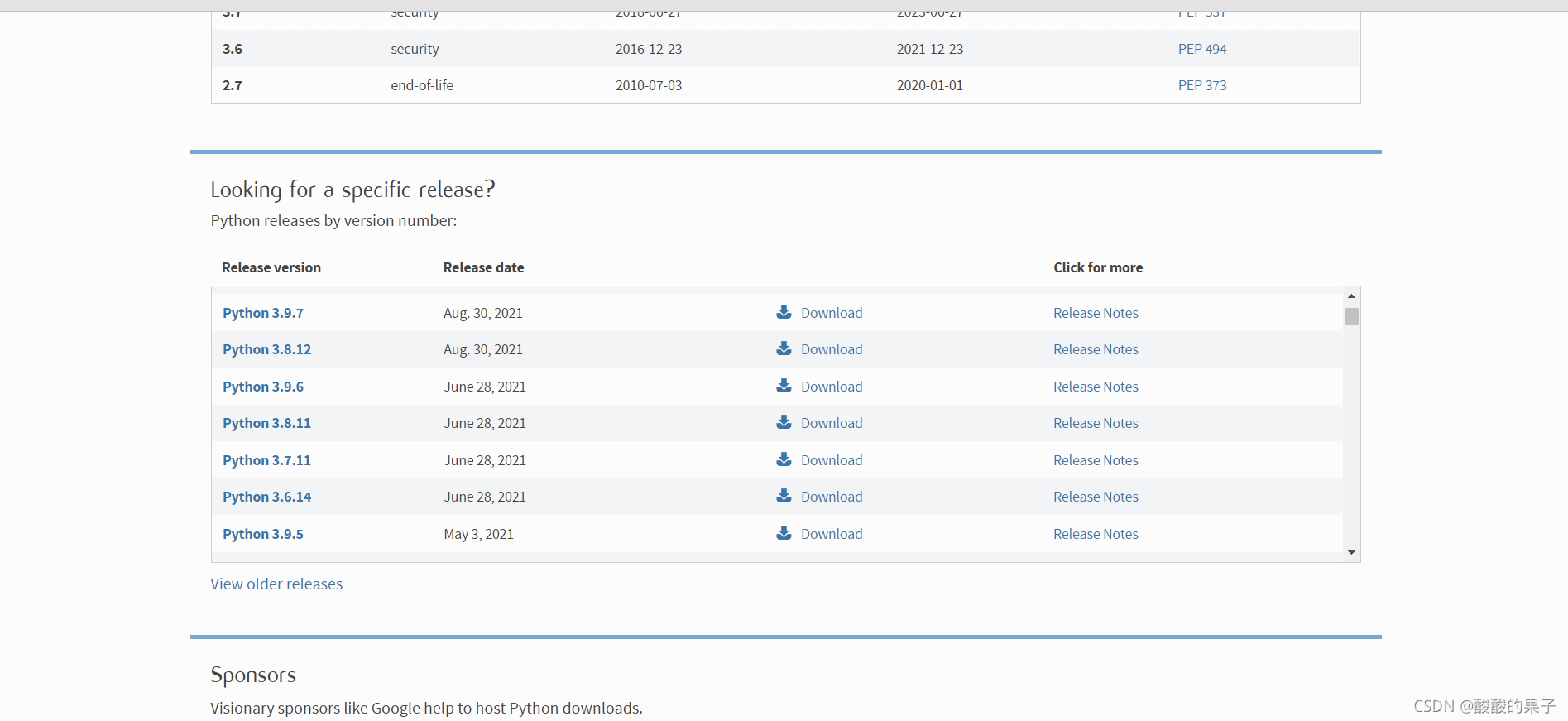Select the 2016-12-23 first release date
1568x721 pixels.
[649, 49]
